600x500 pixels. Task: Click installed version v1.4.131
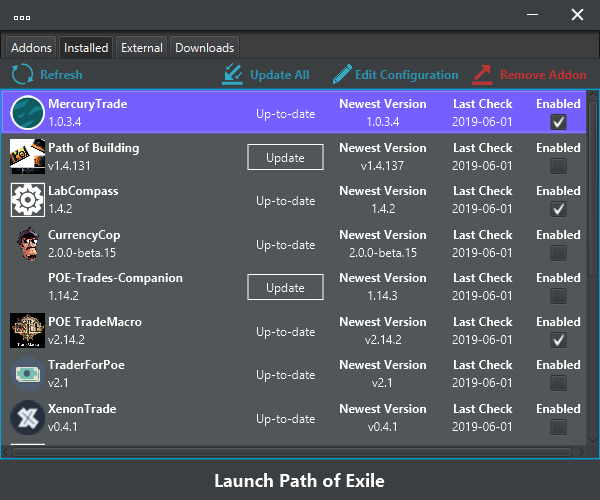[69, 166]
